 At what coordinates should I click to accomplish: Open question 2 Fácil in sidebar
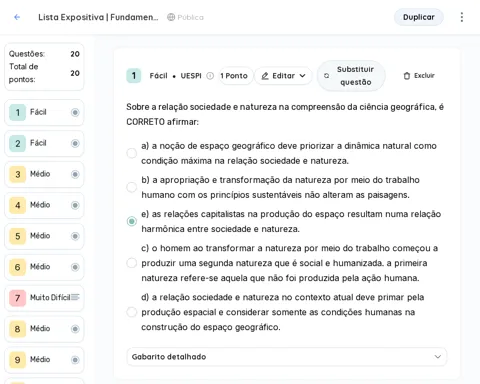(x=44, y=143)
